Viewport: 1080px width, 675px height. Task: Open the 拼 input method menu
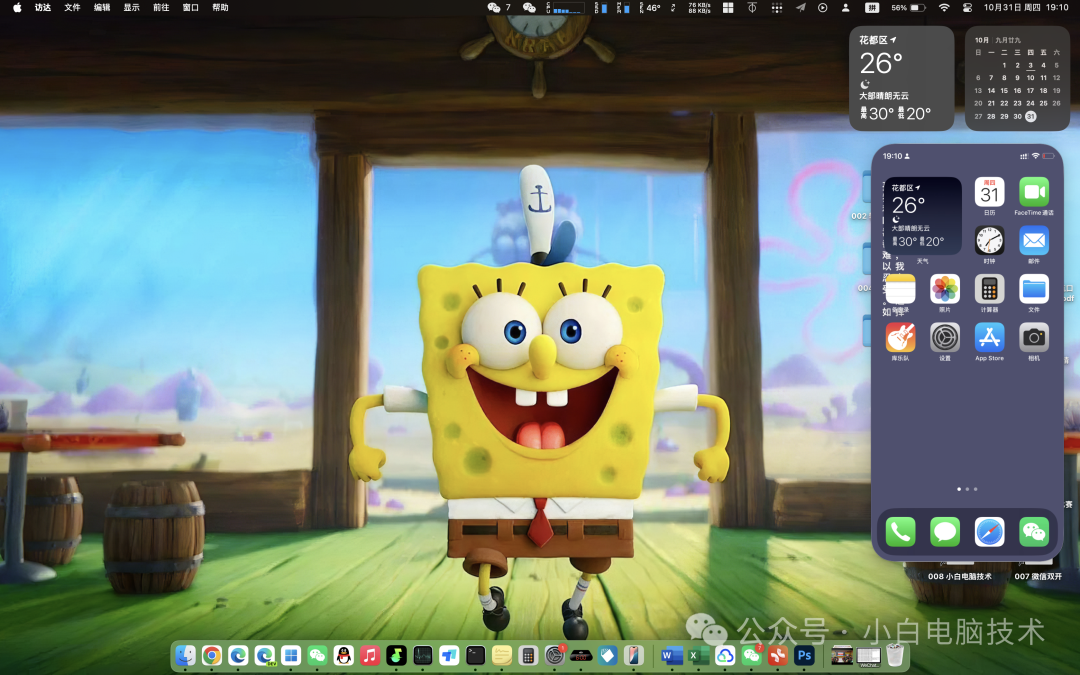[x=871, y=8]
